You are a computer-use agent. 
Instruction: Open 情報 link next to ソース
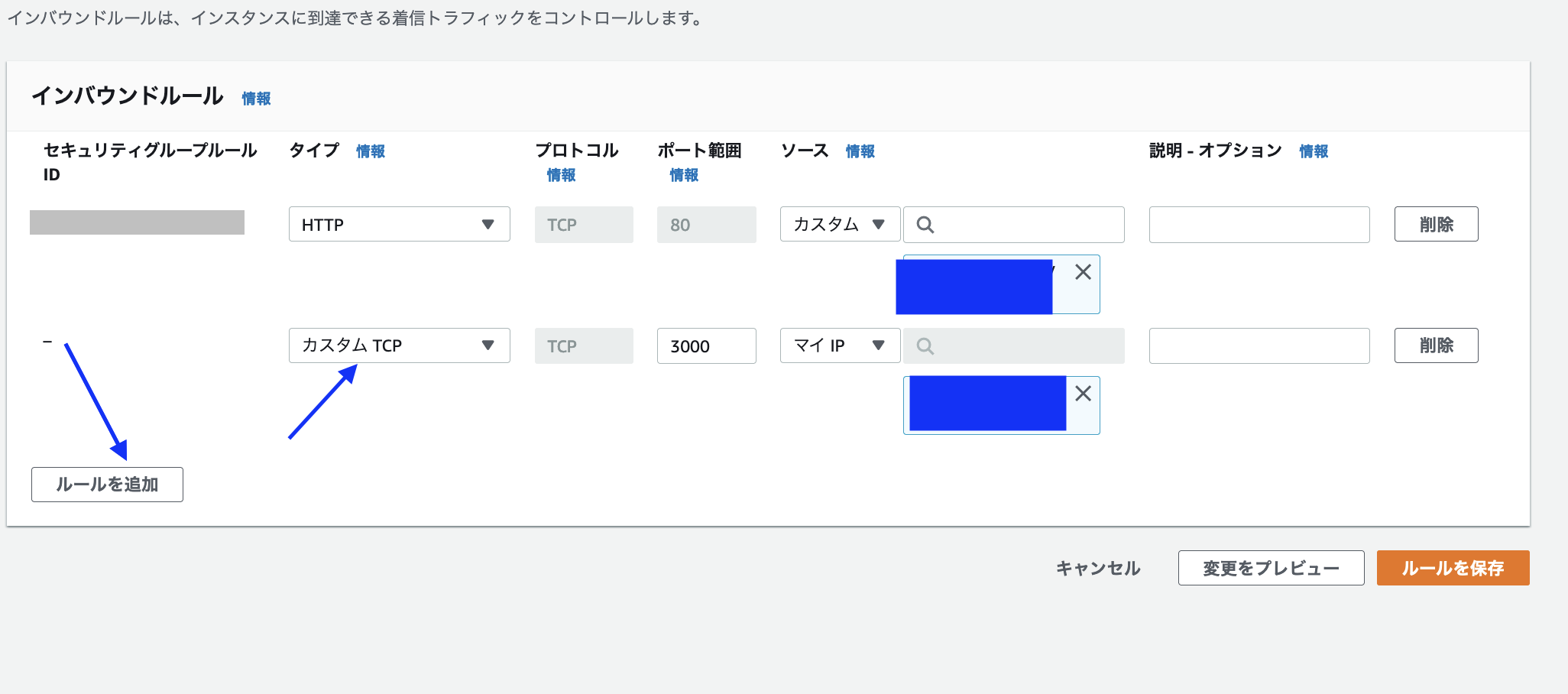pyautogui.click(x=860, y=151)
